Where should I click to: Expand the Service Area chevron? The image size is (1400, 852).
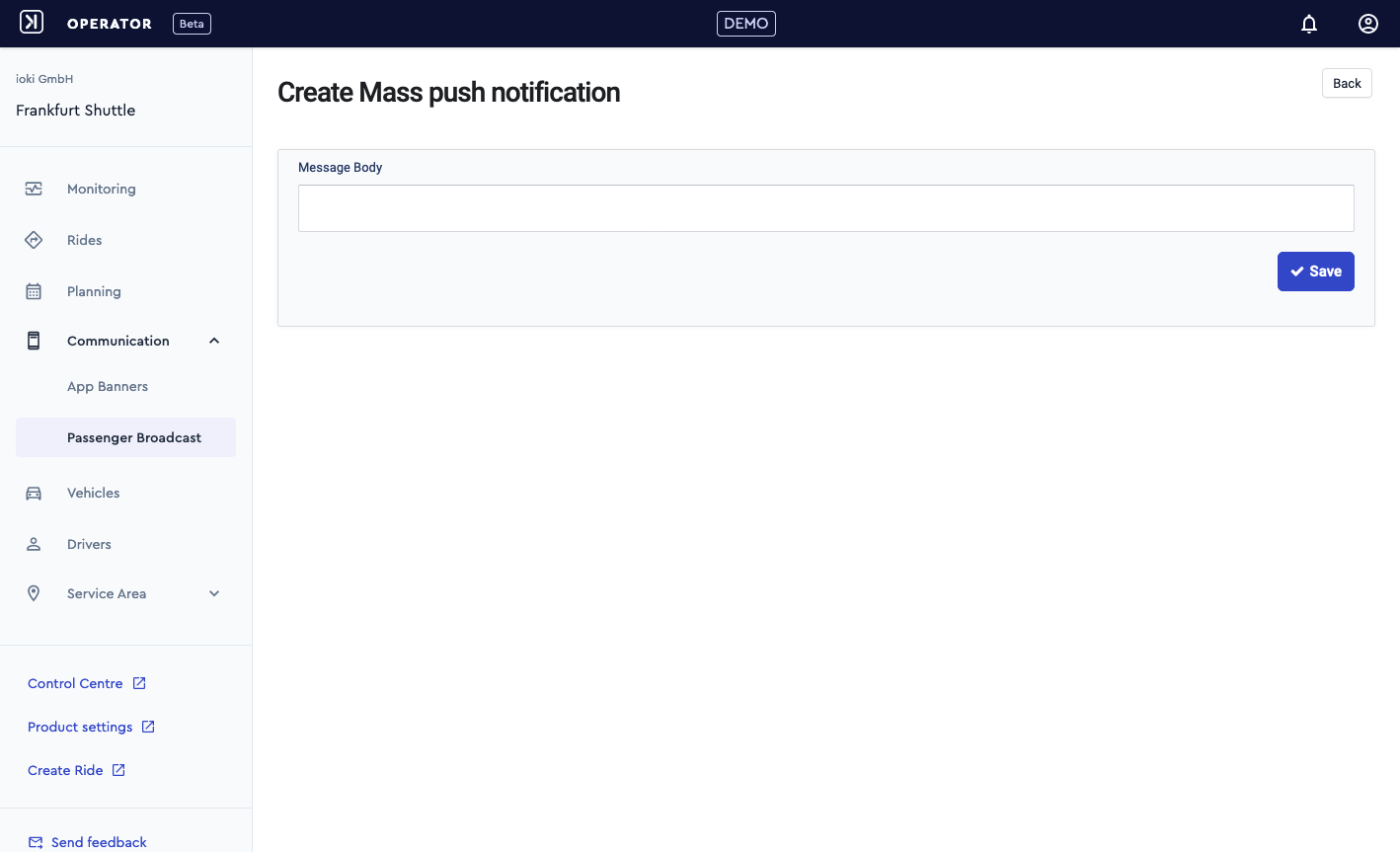(x=214, y=593)
